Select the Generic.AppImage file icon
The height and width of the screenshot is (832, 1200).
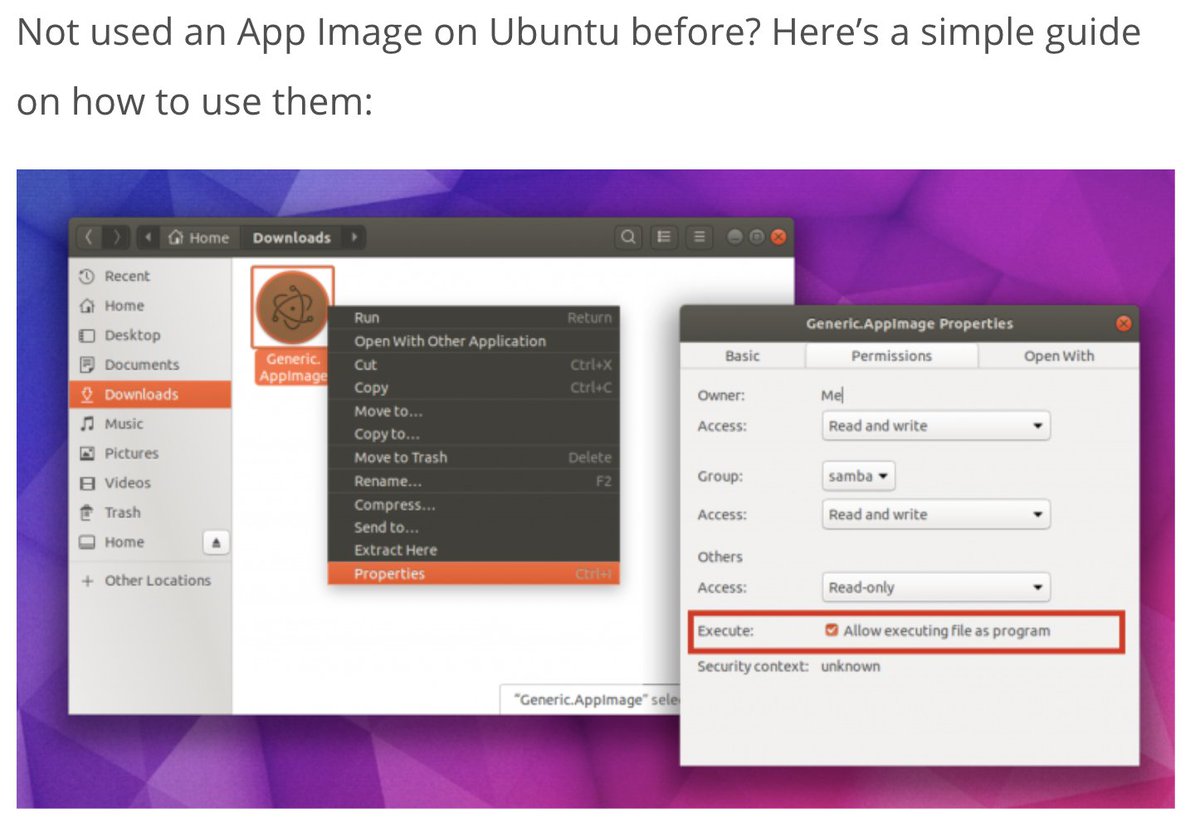(291, 307)
